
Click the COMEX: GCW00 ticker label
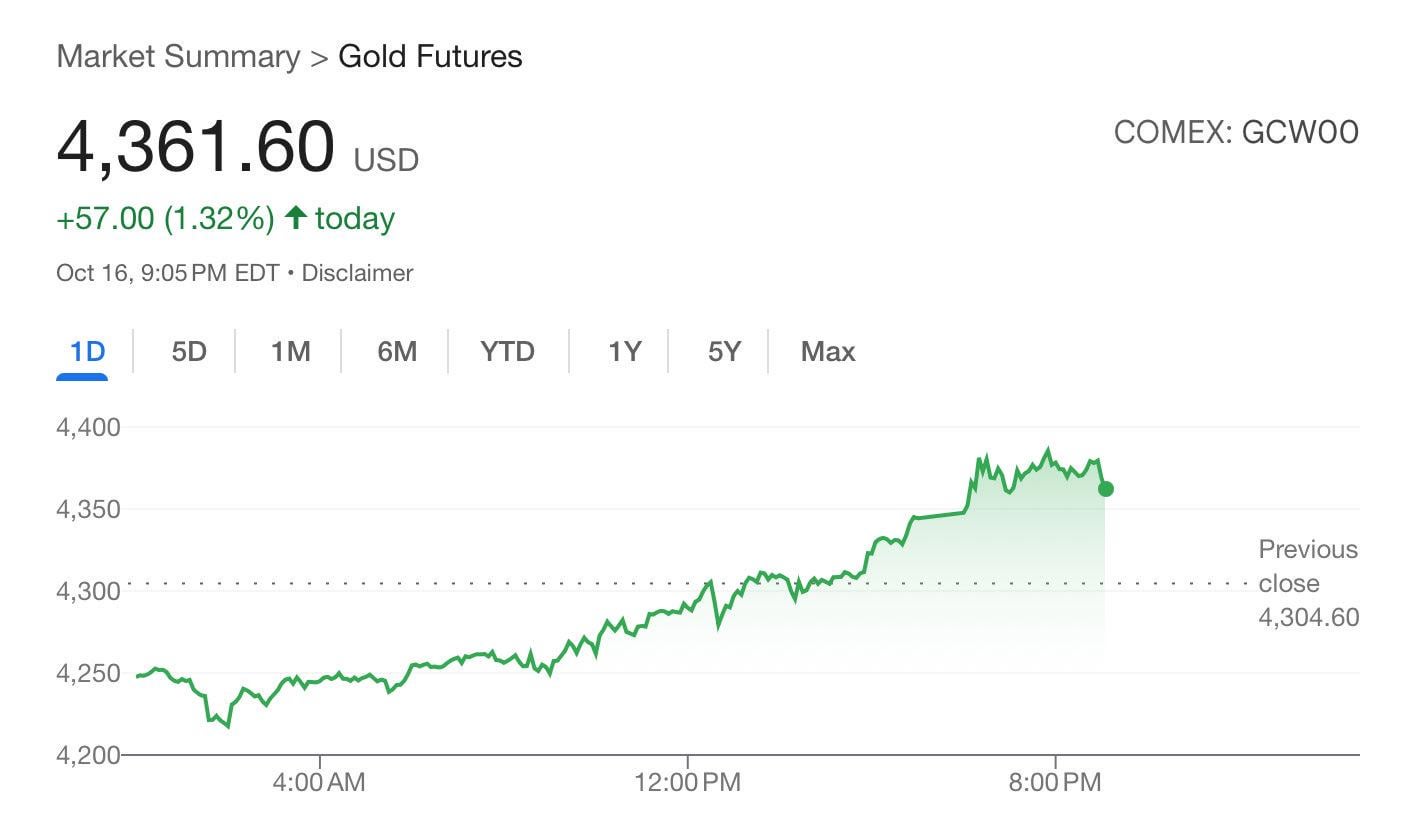[x=1236, y=131]
